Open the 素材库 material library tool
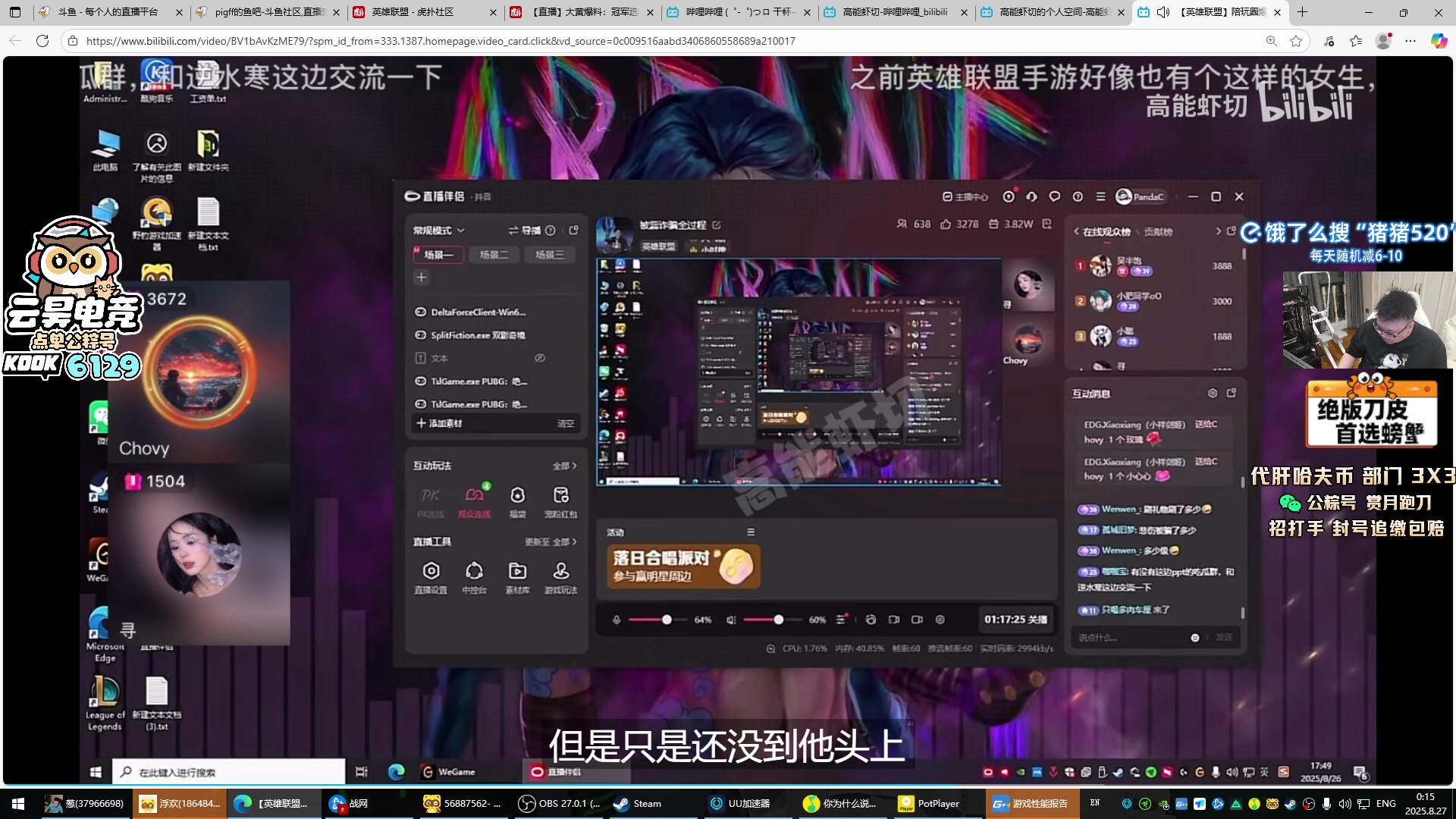This screenshot has width=1456, height=819. pos(517,577)
